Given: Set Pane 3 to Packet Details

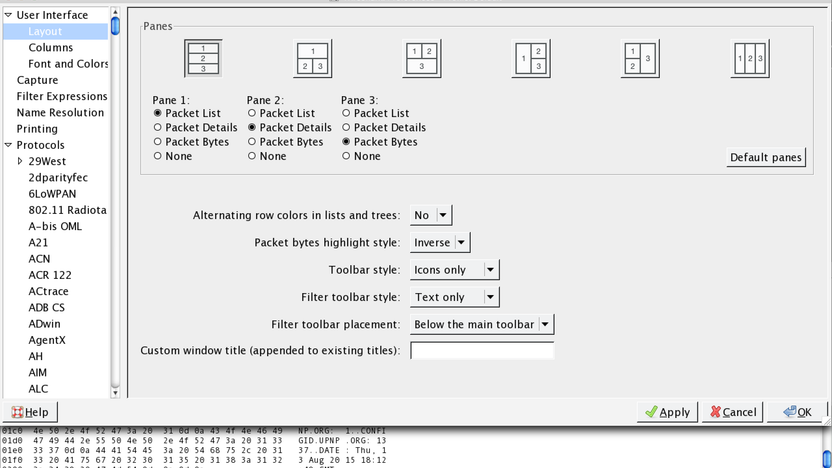Looking at the screenshot, I should point(384,127).
